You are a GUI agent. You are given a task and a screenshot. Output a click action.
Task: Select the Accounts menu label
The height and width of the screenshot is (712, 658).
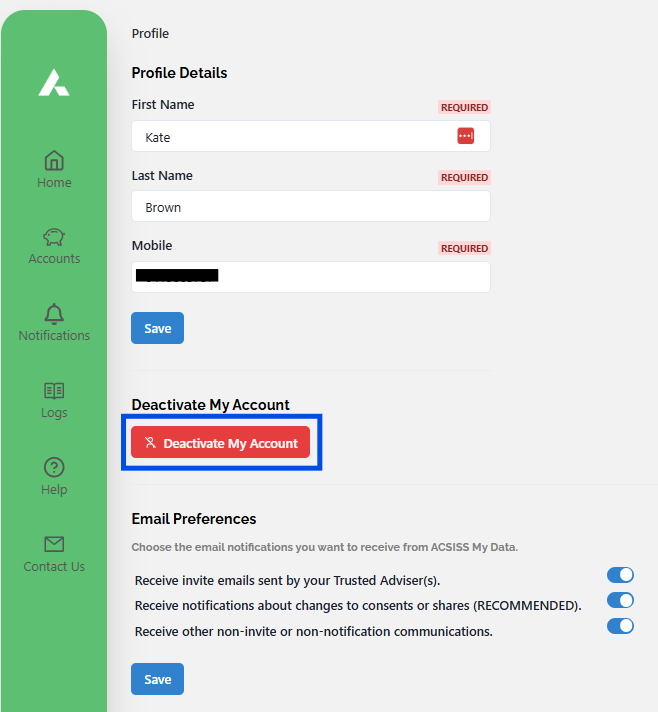(54, 259)
